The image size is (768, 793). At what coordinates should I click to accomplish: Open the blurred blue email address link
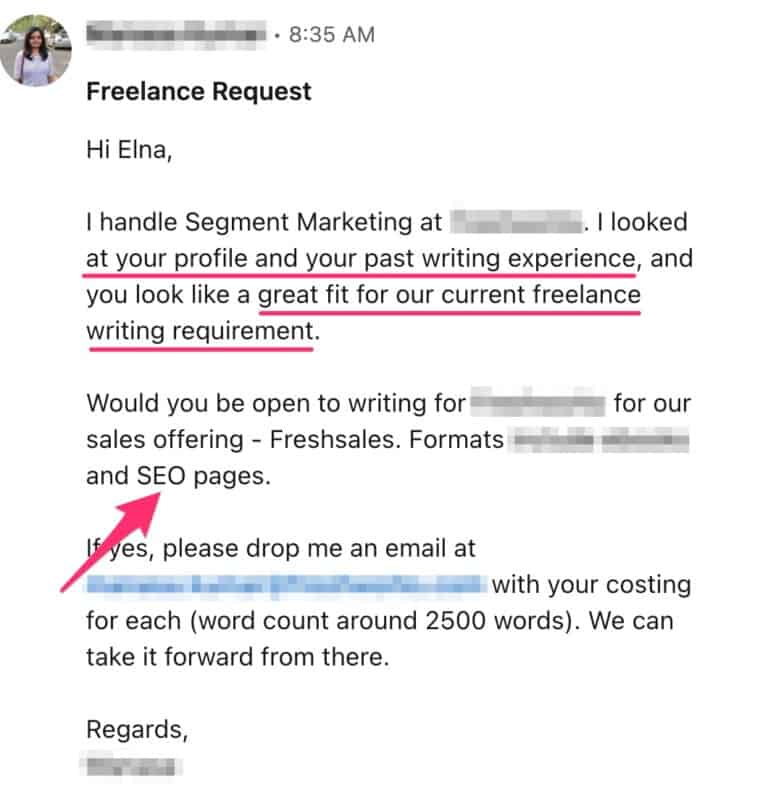[x=285, y=585]
